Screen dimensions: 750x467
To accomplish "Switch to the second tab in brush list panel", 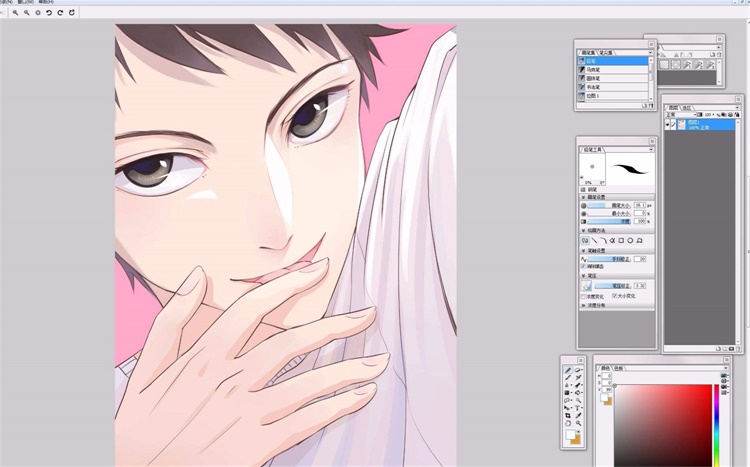I will 609,52.
